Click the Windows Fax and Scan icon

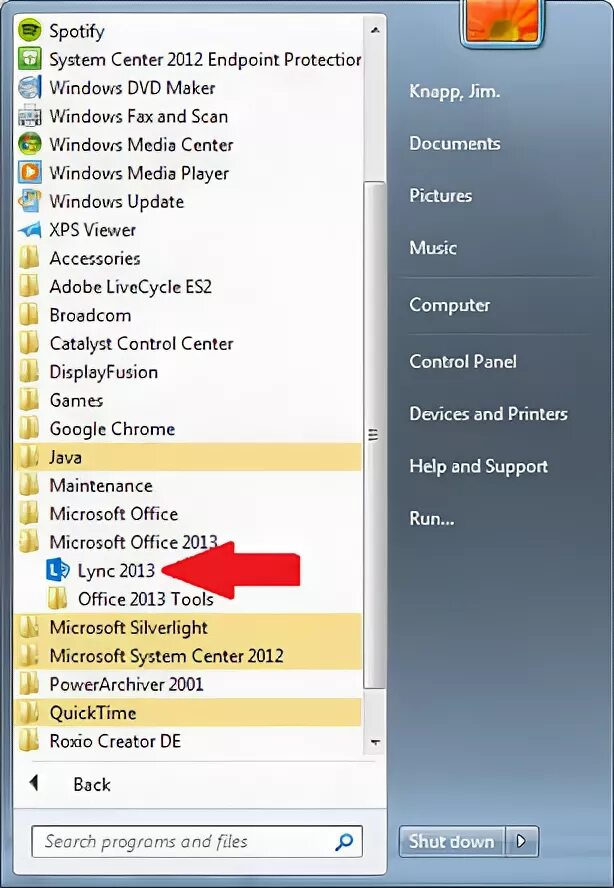coord(29,116)
